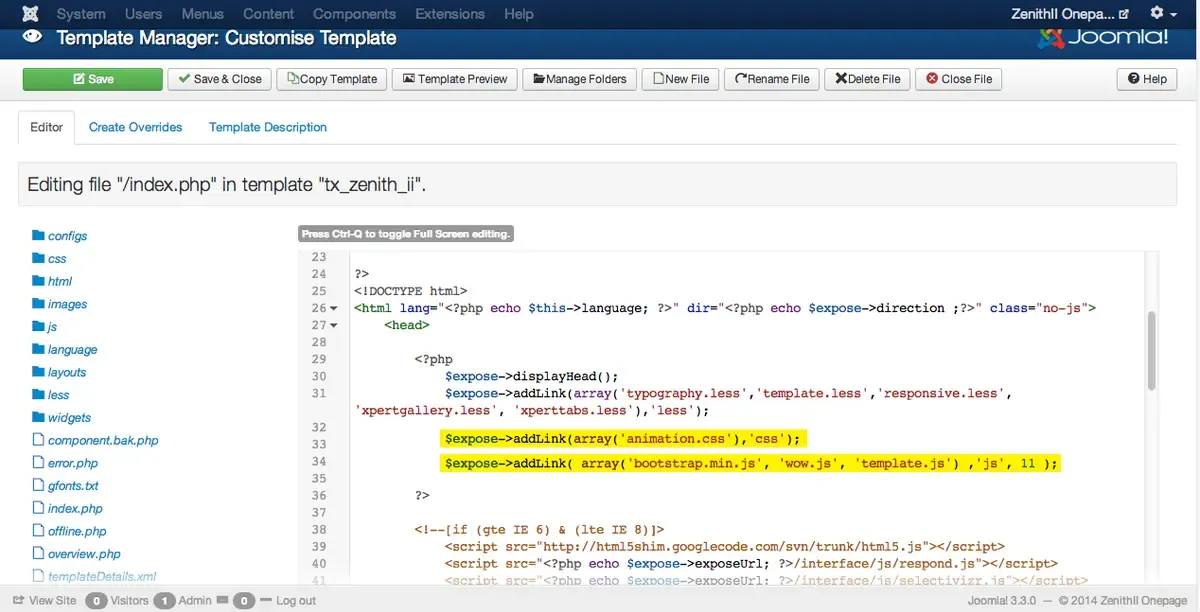This screenshot has height=612, width=1200.
Task: Collapse code fold arrow on line 27
Action: pos(334,326)
